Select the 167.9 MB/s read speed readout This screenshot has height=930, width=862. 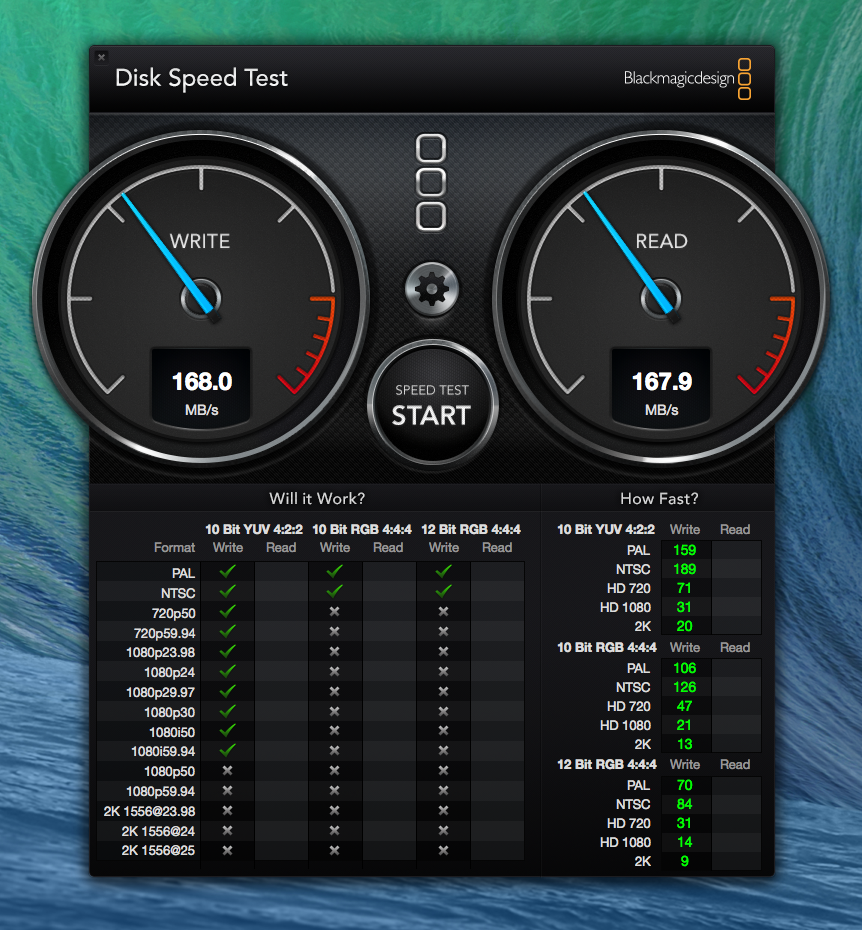[661, 388]
